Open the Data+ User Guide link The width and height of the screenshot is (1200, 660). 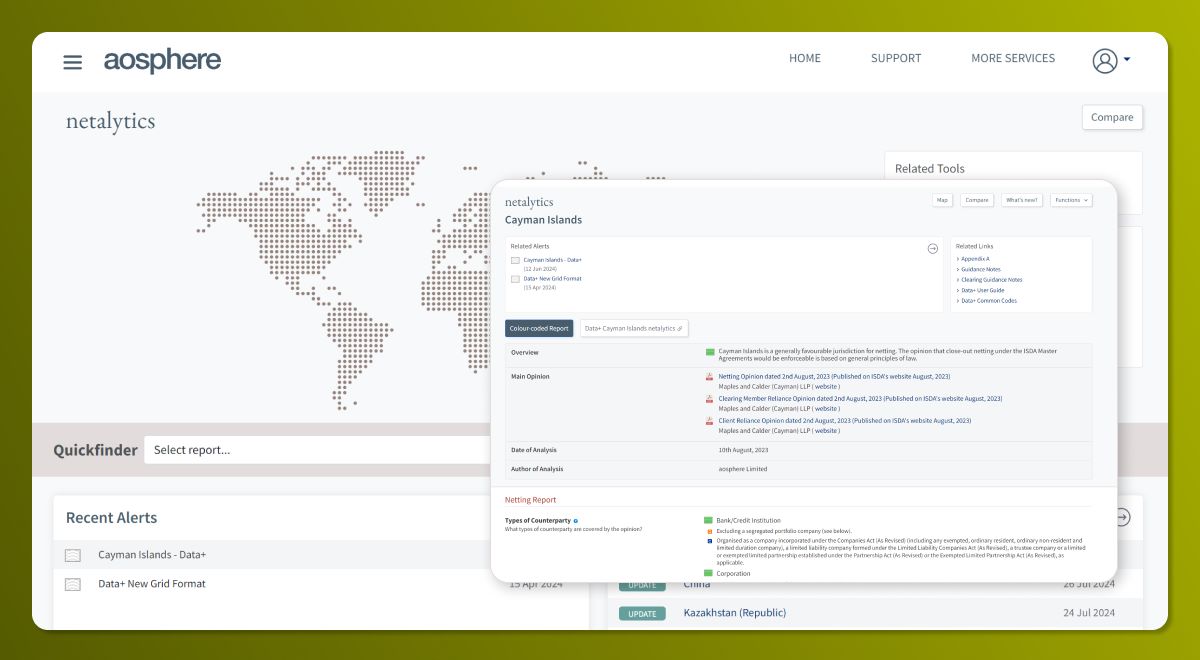[x=983, y=290]
